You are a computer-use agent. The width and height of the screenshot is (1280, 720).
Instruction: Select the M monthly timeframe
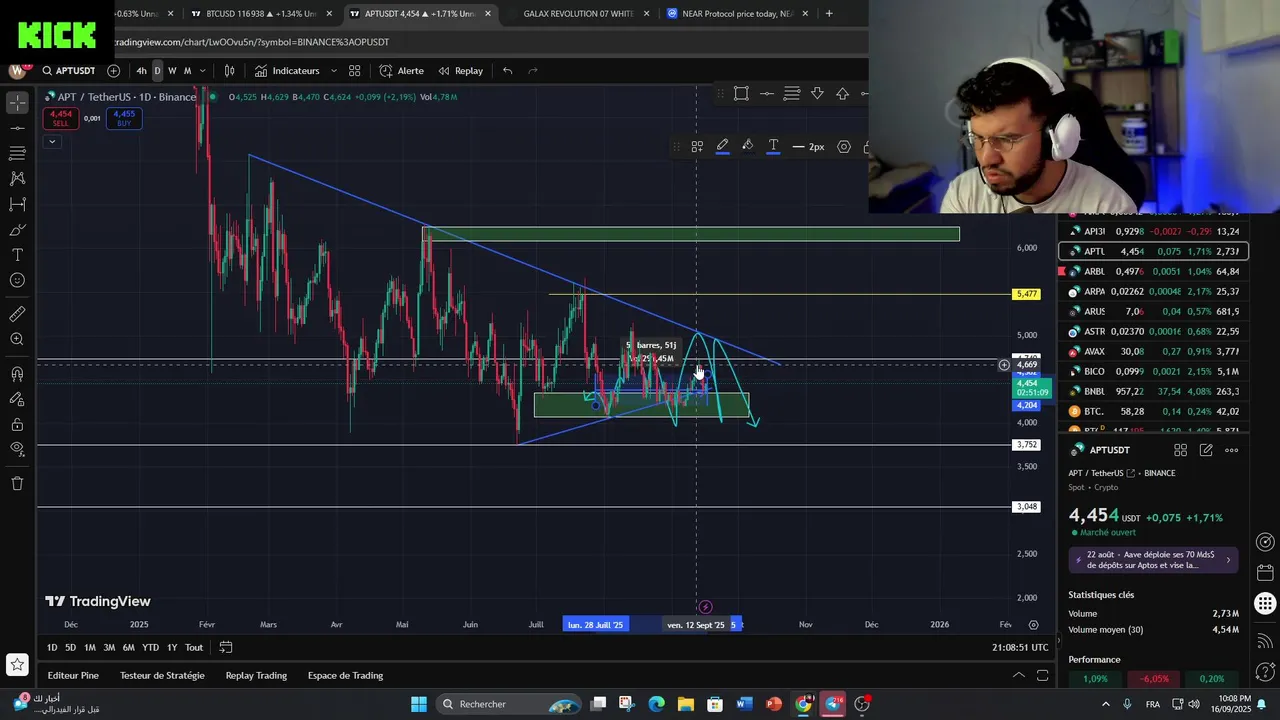[x=187, y=71]
